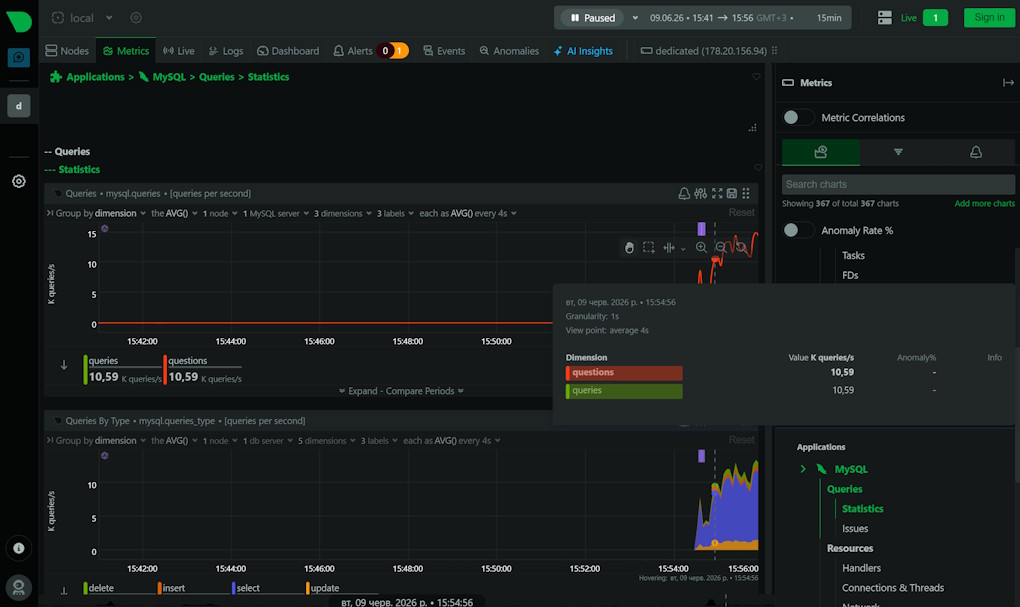
Task: Click the Netdata logo
Action: click(x=19, y=20)
